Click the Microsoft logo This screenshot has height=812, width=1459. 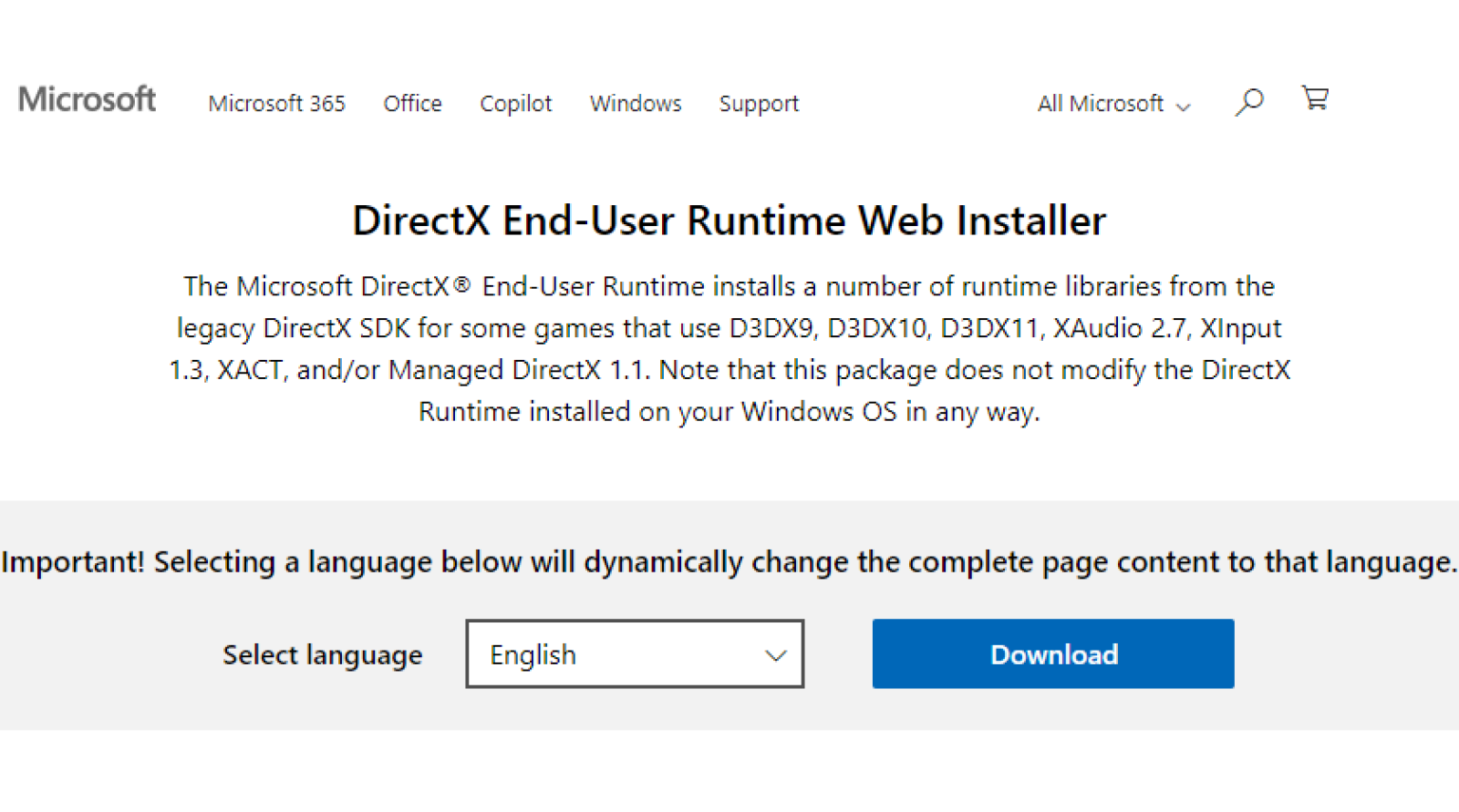tap(86, 100)
